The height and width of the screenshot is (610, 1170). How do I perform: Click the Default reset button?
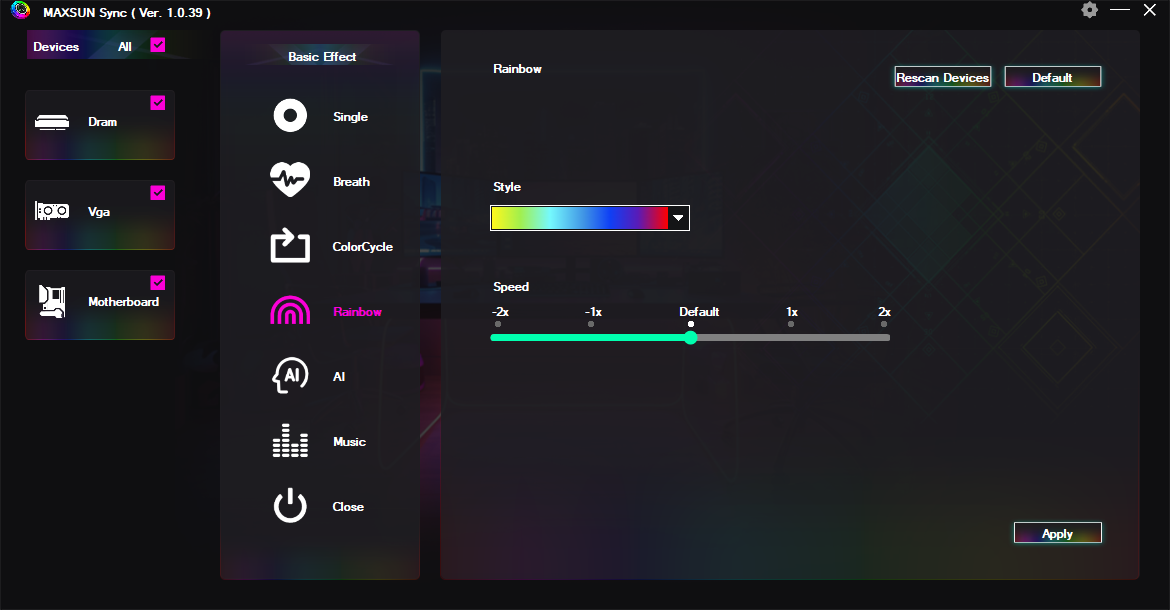tap(1052, 77)
